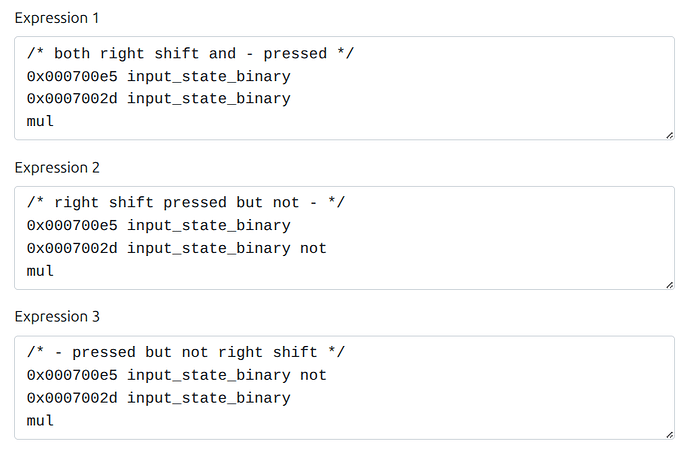
Task: Focus the Expression 1 text area
Action: pos(345,88)
